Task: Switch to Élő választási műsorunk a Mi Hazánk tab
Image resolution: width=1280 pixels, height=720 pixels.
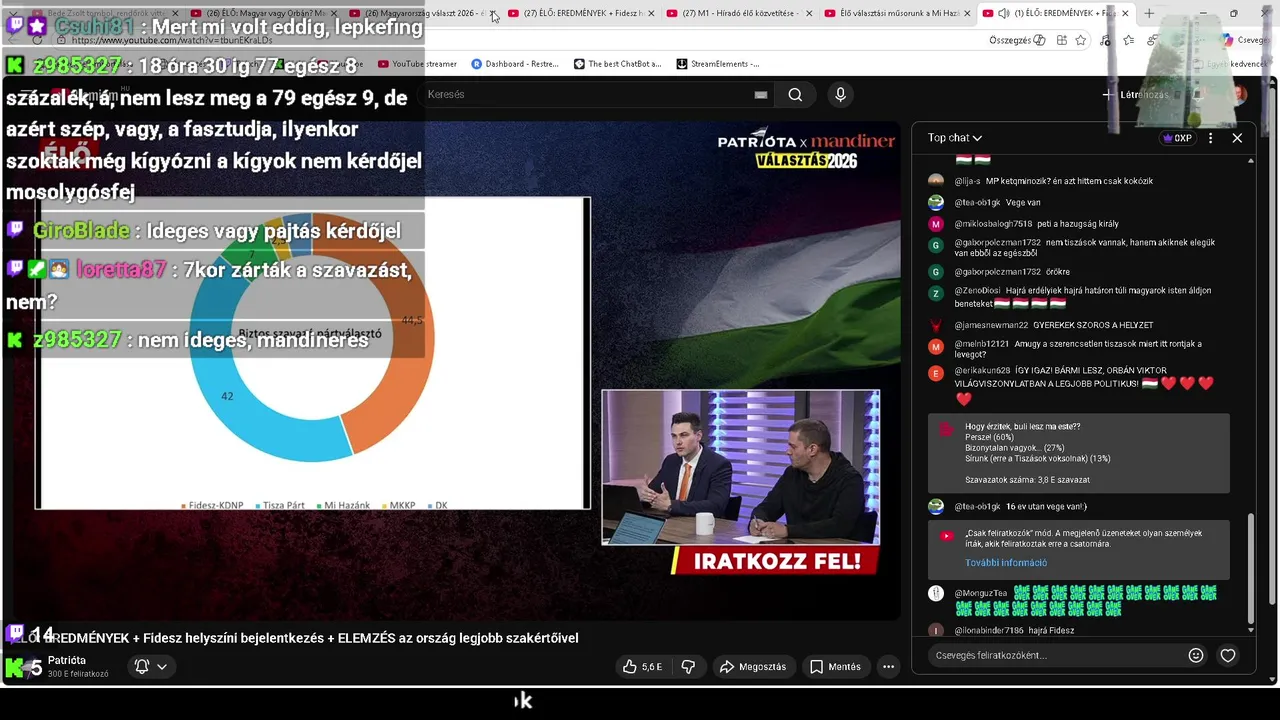Action: [898, 13]
